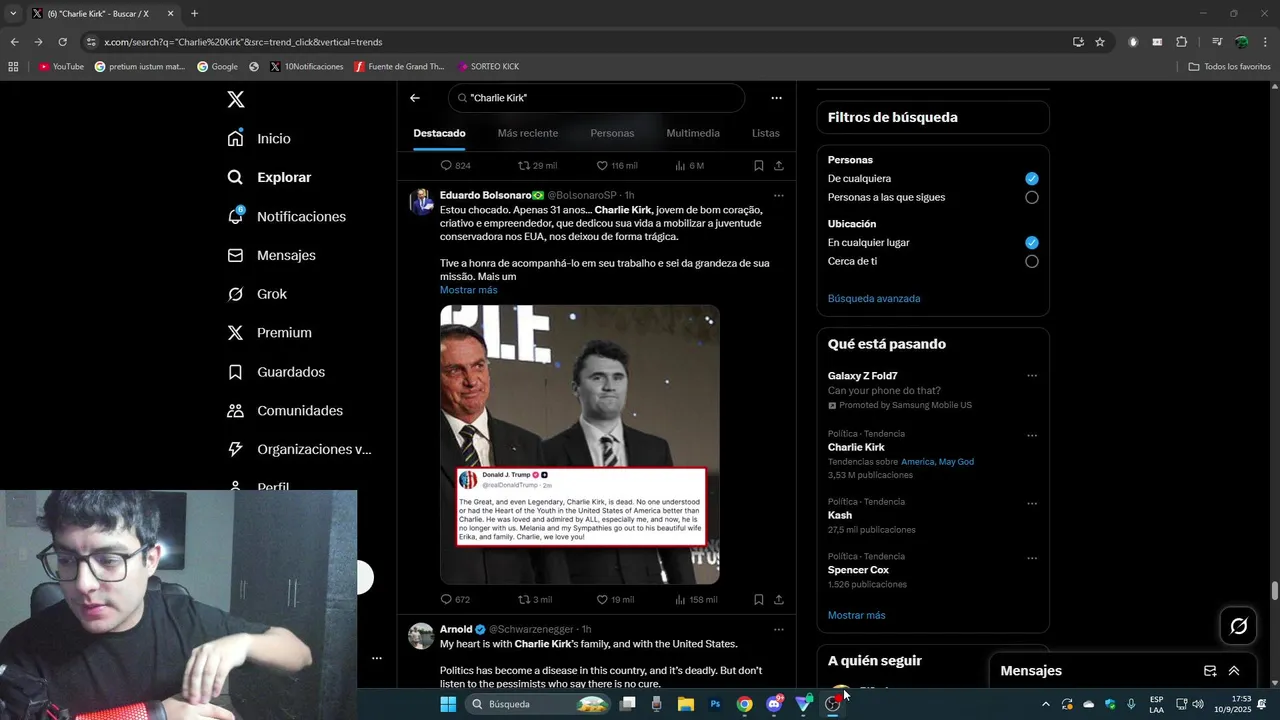The height and width of the screenshot is (720, 1280).
Task: Open YouTube bookmark in bookmarks bar
Action: (x=61, y=67)
